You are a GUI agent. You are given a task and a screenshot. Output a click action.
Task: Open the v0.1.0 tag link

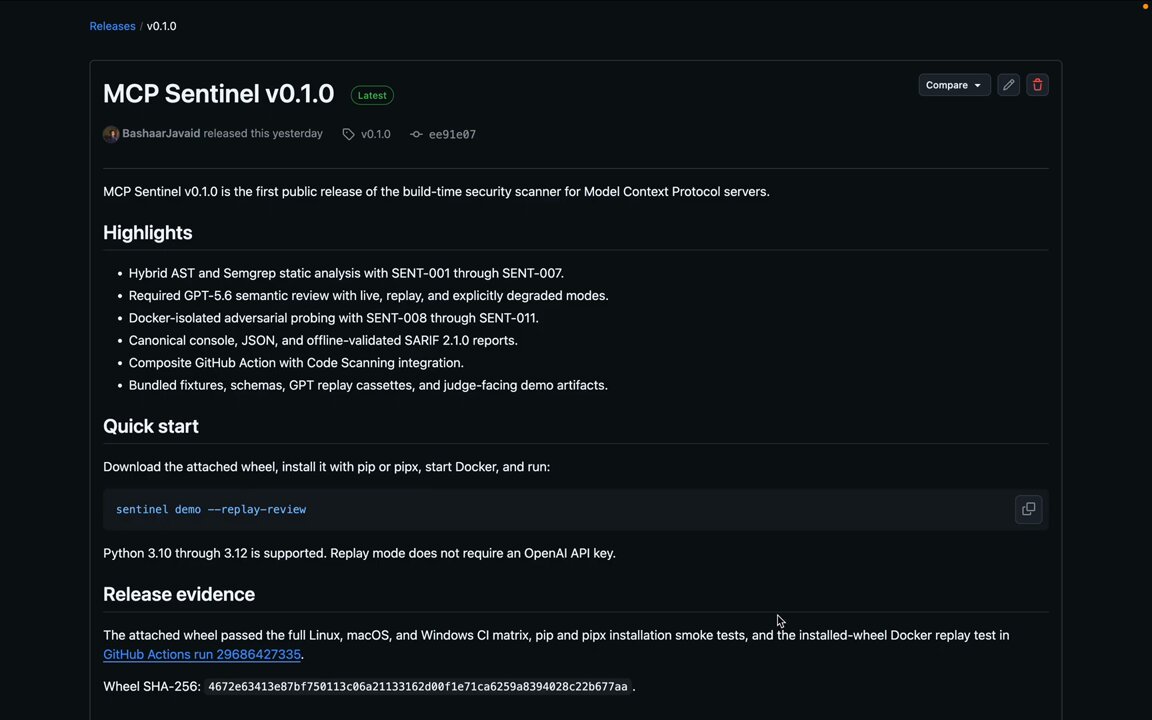pyautogui.click(x=375, y=134)
